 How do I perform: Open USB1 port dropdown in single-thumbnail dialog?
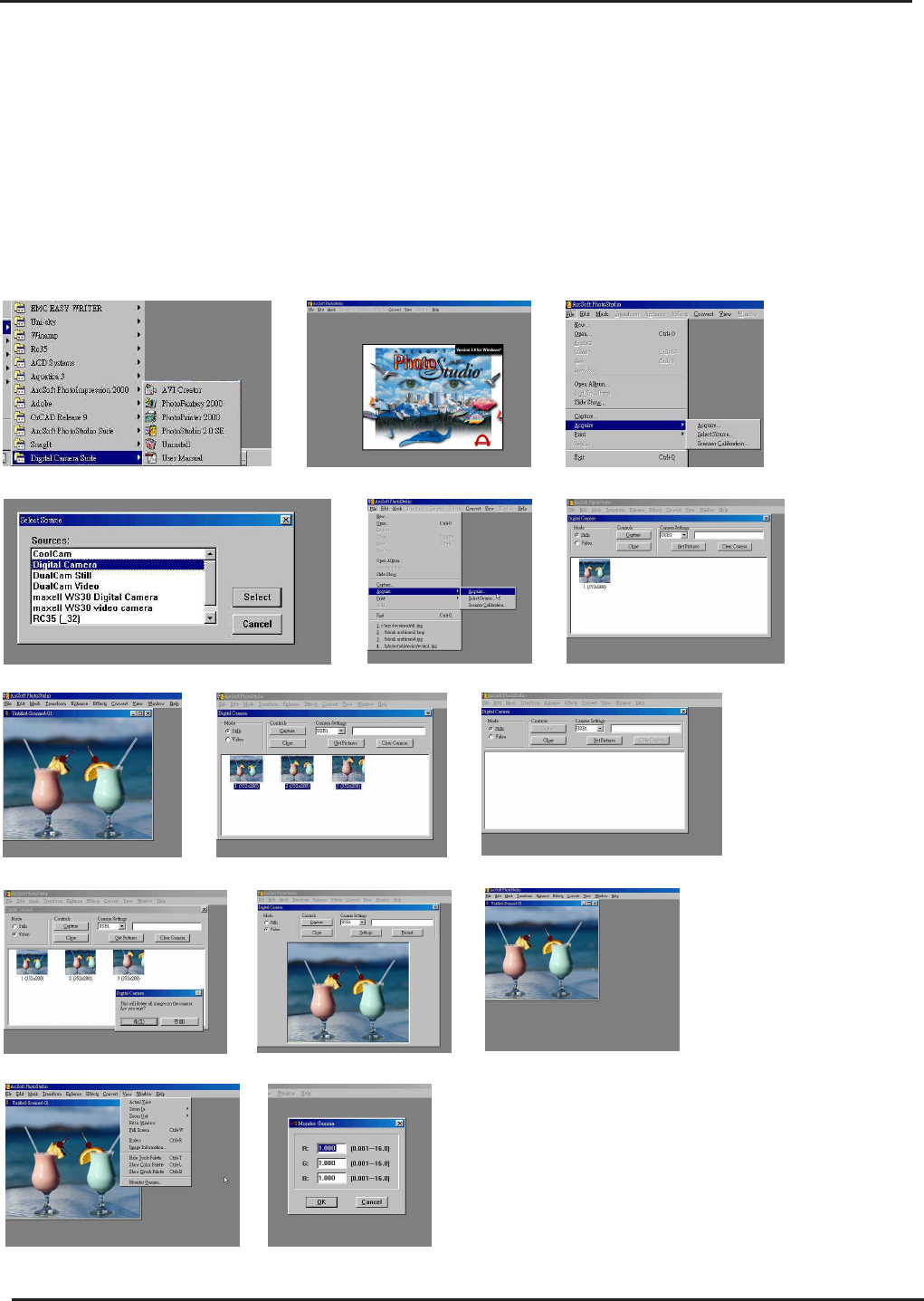[684, 535]
